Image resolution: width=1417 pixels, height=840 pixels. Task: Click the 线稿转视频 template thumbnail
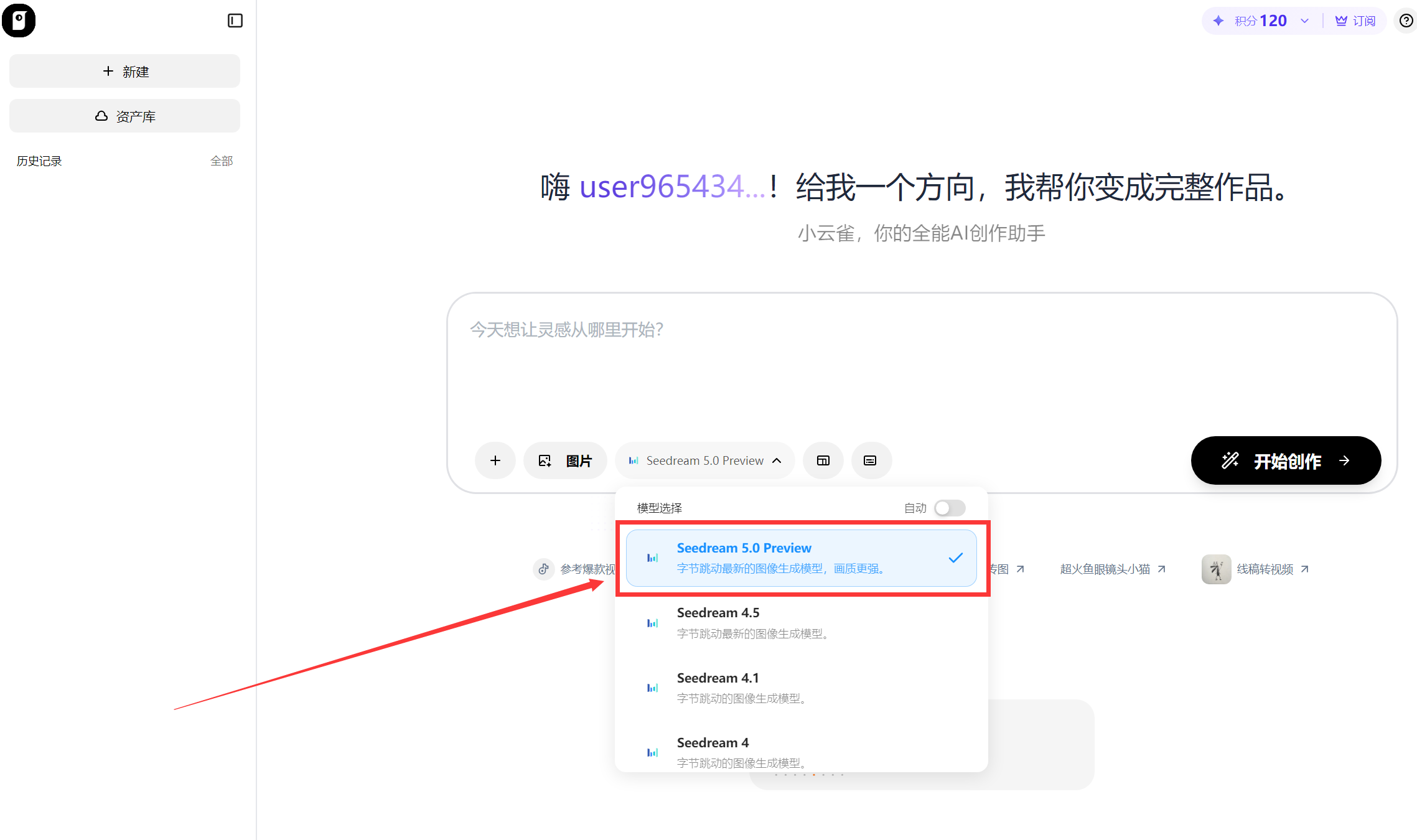click(x=1215, y=569)
